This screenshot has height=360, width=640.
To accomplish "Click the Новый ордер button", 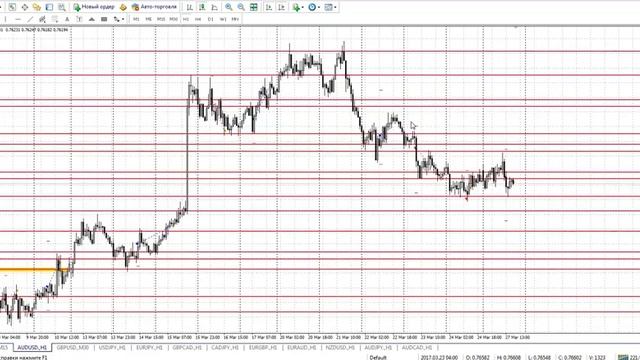I will point(94,7).
